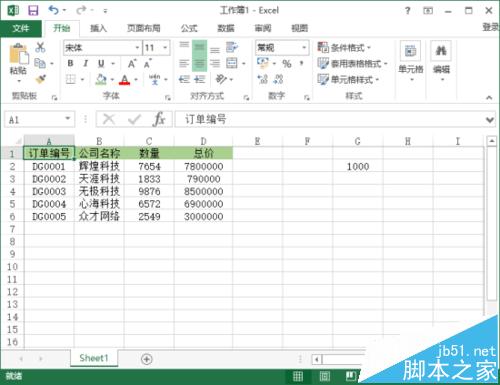Screen dimensions: 500x385
Task: Apply percent style
Action: pyautogui.click(x=287, y=63)
